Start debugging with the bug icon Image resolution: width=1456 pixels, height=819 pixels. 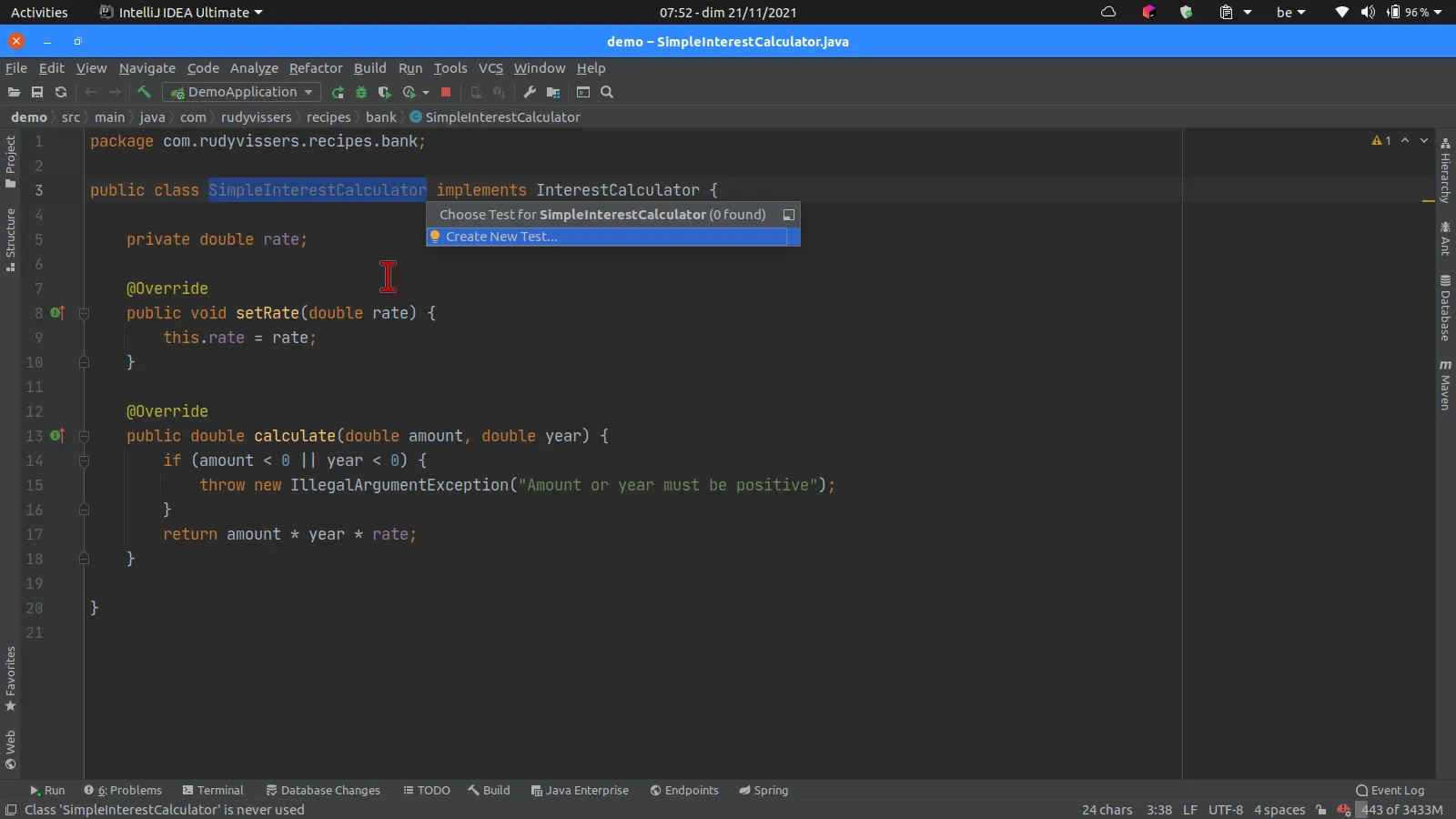(361, 92)
